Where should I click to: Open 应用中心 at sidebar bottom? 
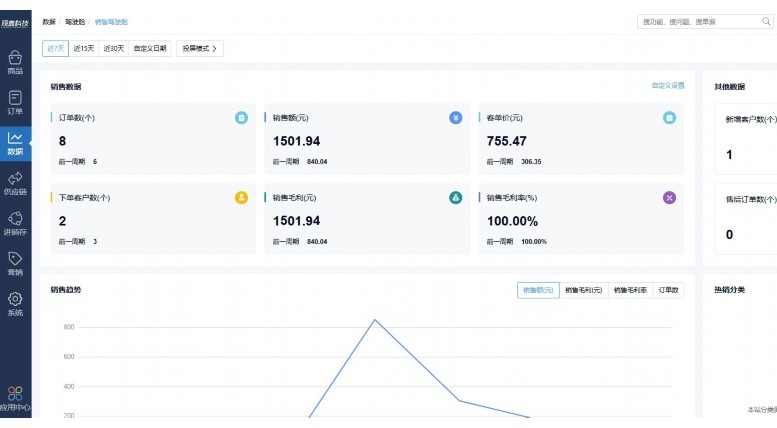click(15, 399)
